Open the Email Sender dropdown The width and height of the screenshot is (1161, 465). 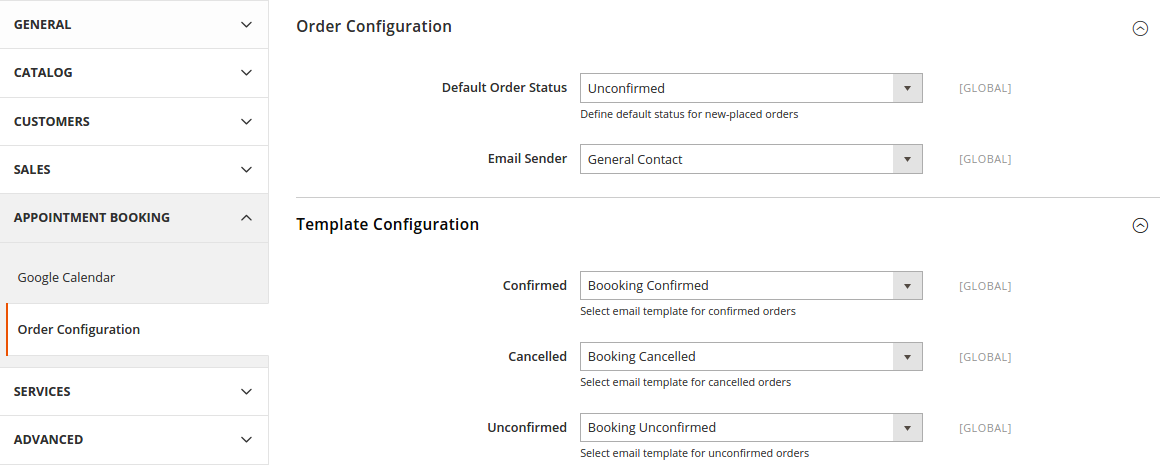point(751,159)
